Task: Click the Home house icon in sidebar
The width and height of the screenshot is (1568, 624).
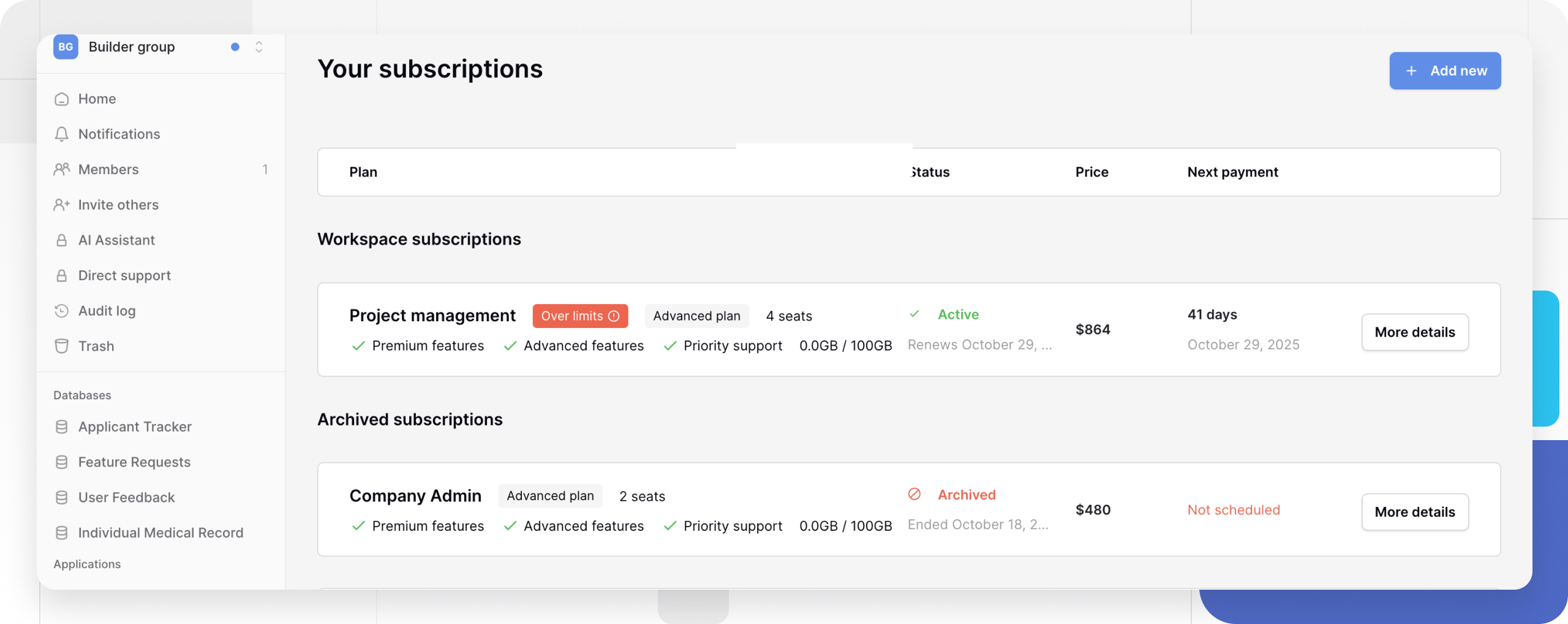Action: coord(61,99)
